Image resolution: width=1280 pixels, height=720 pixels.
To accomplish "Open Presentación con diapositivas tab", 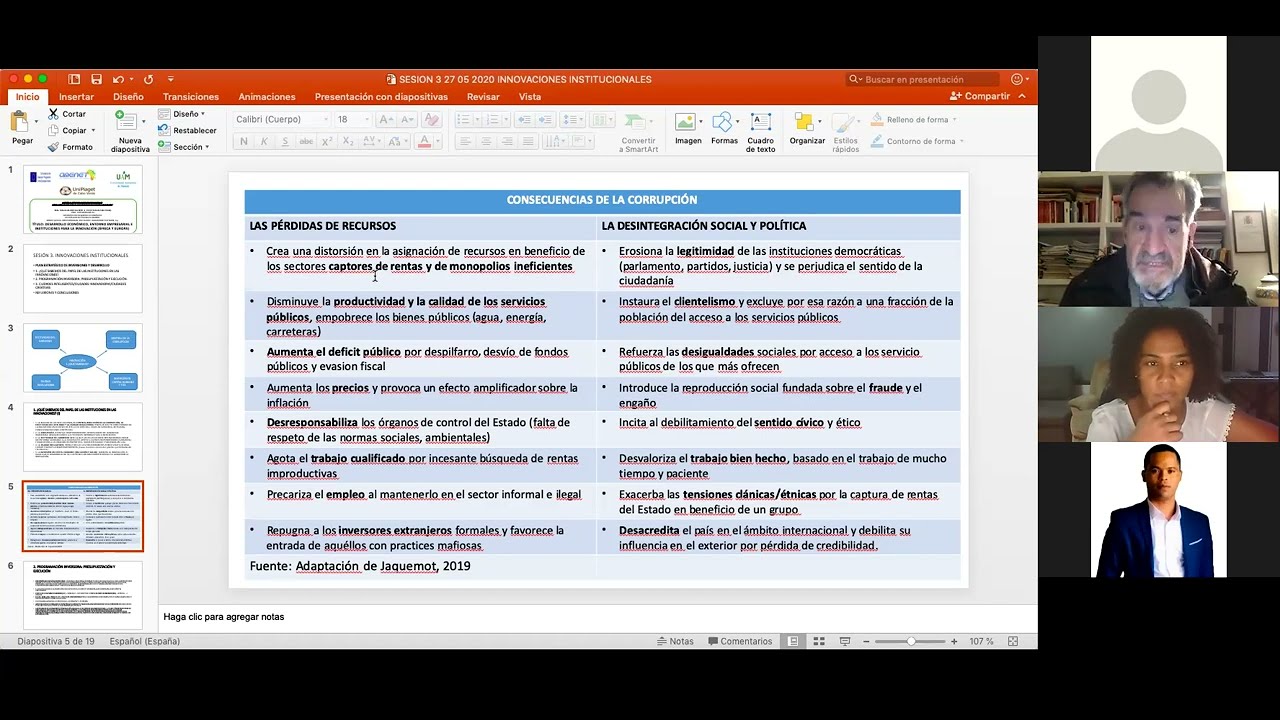I will point(381,97).
